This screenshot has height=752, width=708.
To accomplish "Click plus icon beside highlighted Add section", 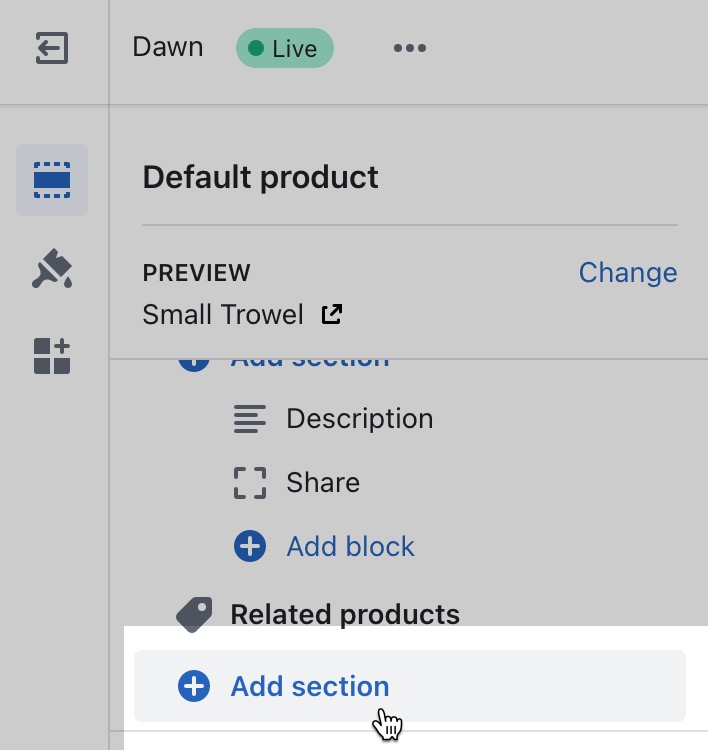I will point(194,686).
